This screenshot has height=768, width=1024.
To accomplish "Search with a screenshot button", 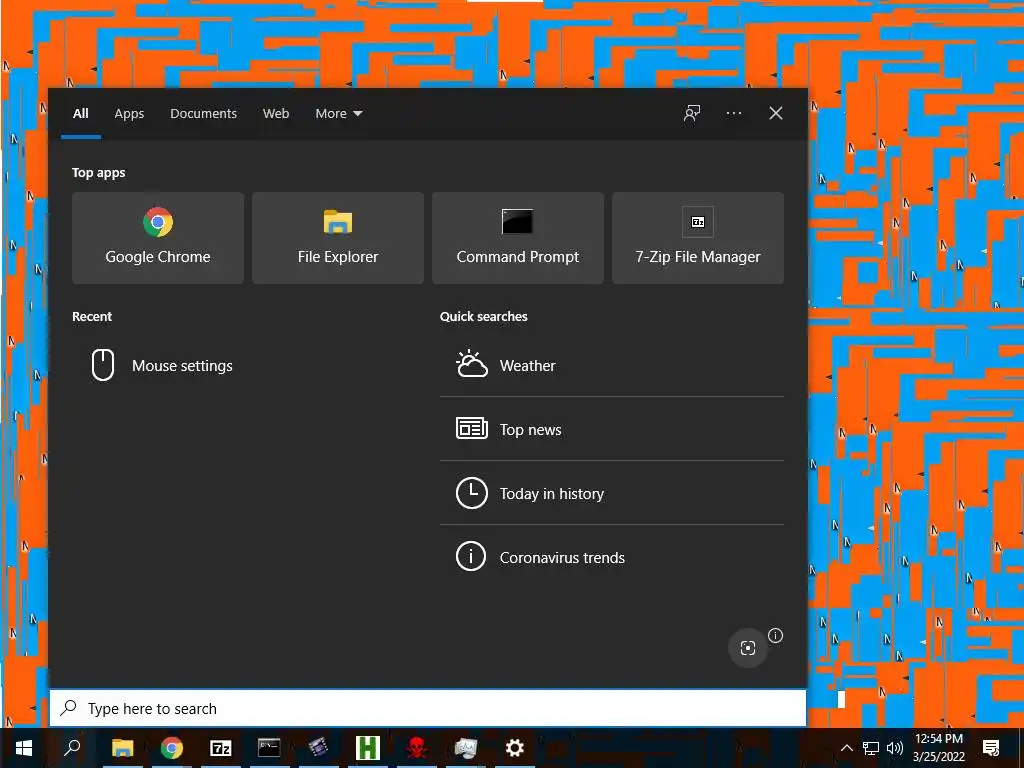I will (x=747, y=648).
